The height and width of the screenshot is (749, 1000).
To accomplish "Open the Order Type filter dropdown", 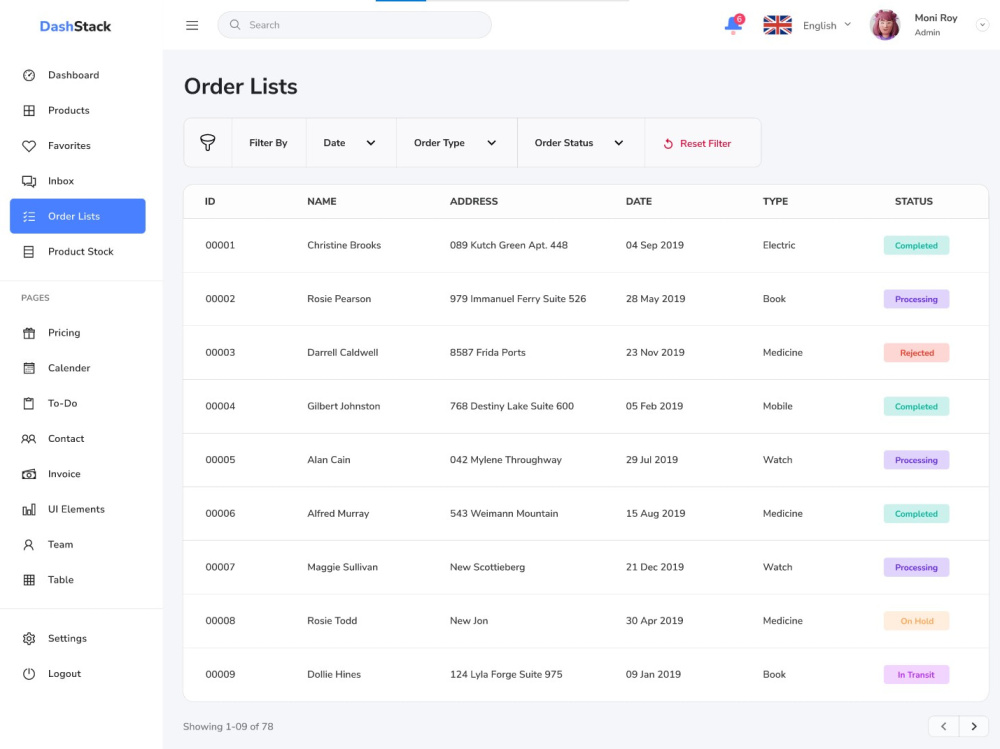I will pos(455,143).
